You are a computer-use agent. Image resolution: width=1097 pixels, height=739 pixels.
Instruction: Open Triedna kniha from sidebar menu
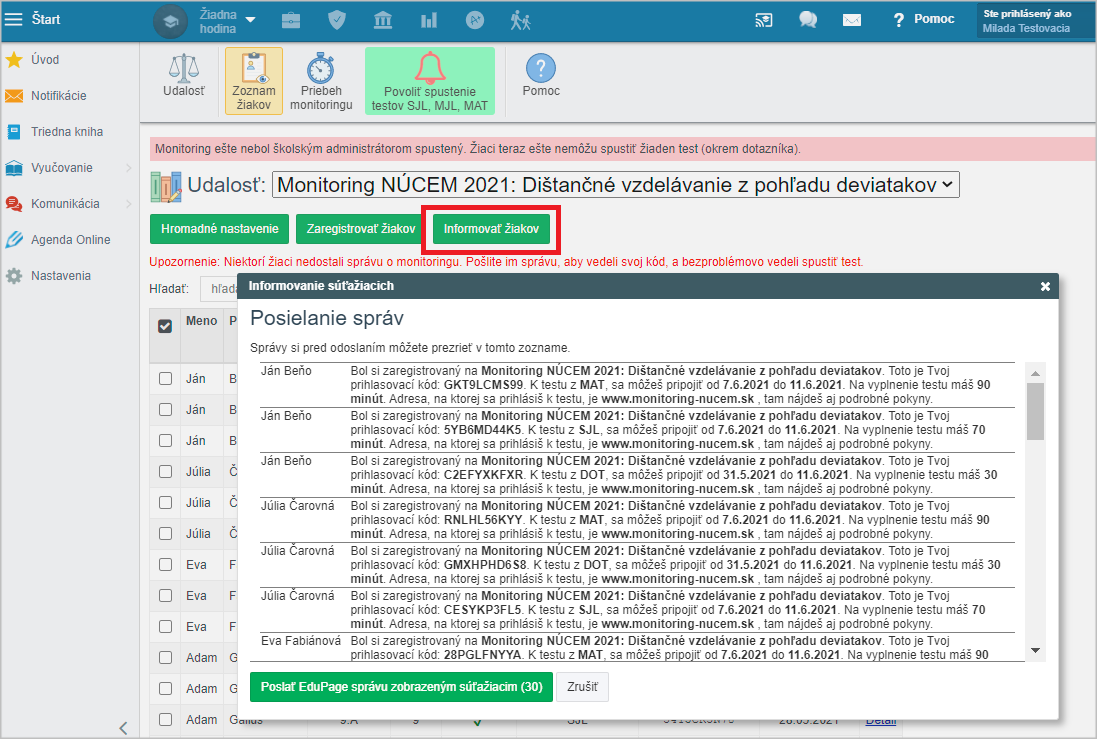click(x=66, y=132)
